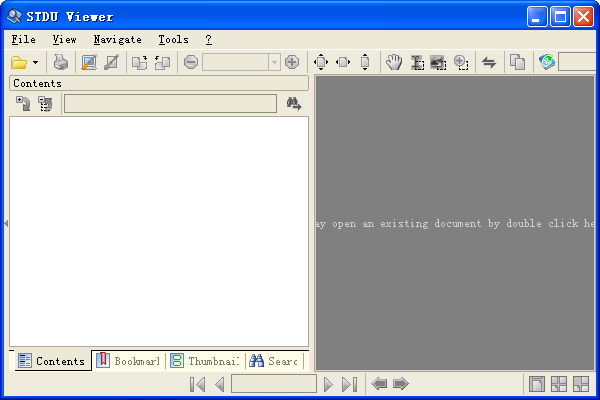Click the Zoom in plus icon
600x400 pixels.
(x=292, y=62)
